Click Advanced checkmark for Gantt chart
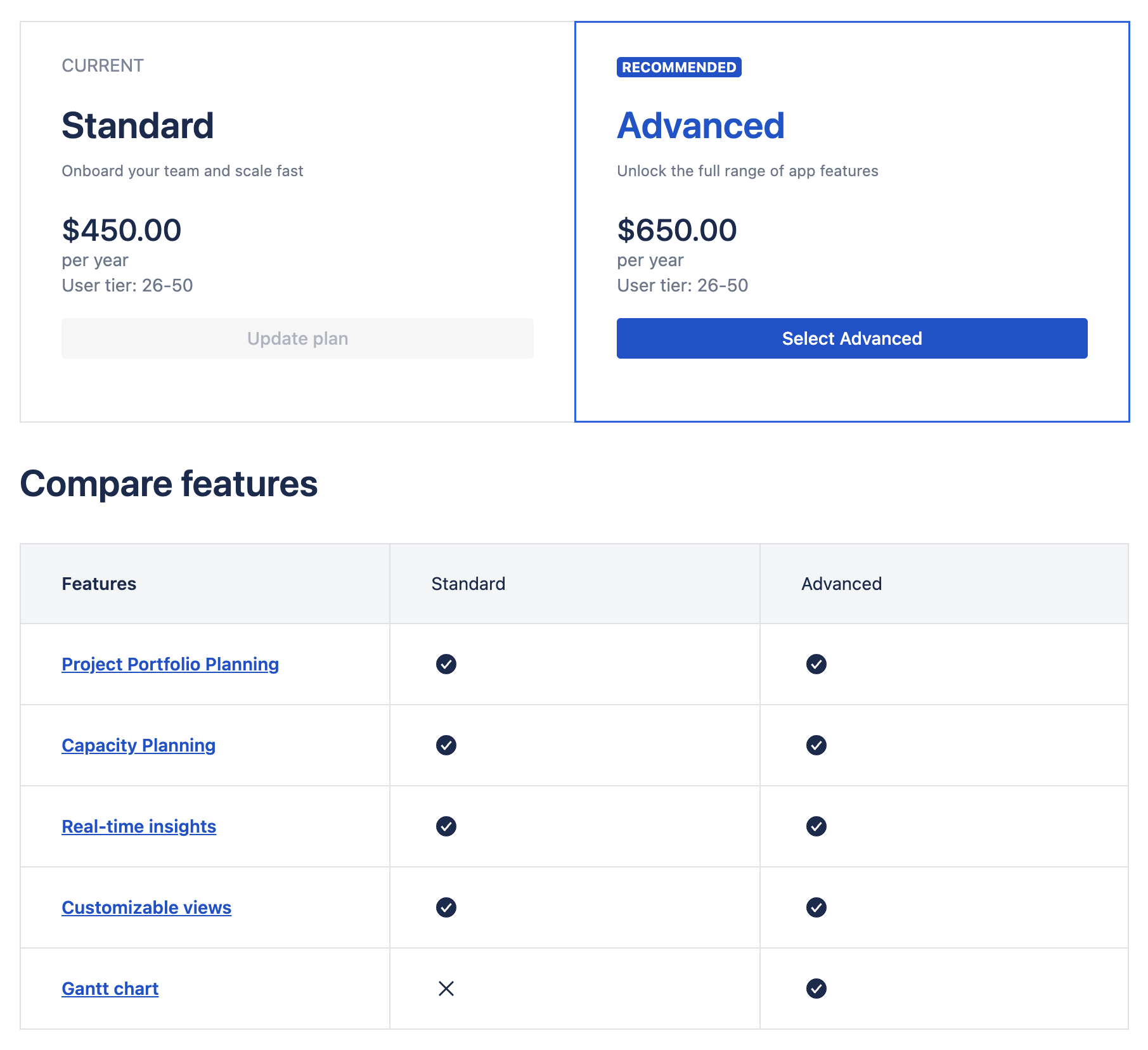The image size is (1148, 1050). [816, 989]
